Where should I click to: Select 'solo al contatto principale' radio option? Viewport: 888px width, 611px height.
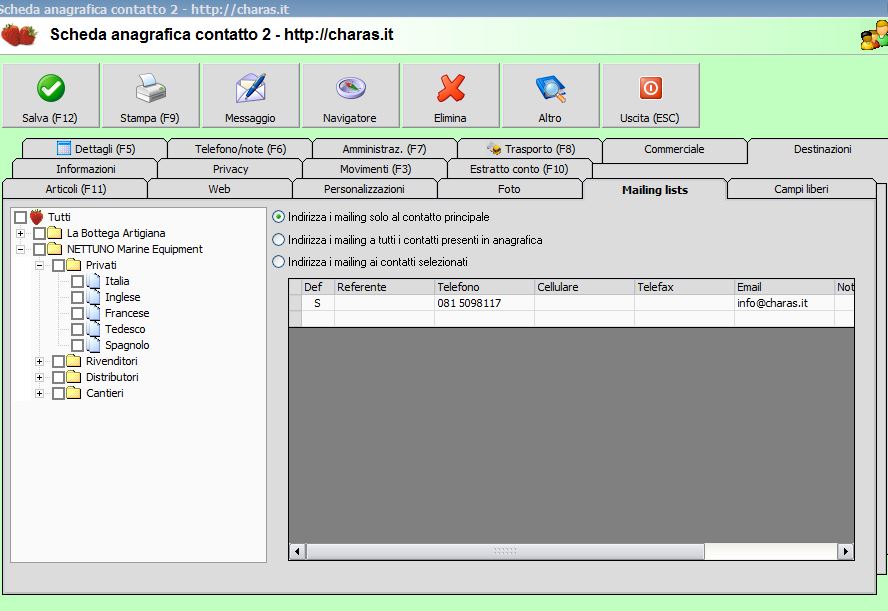278,217
